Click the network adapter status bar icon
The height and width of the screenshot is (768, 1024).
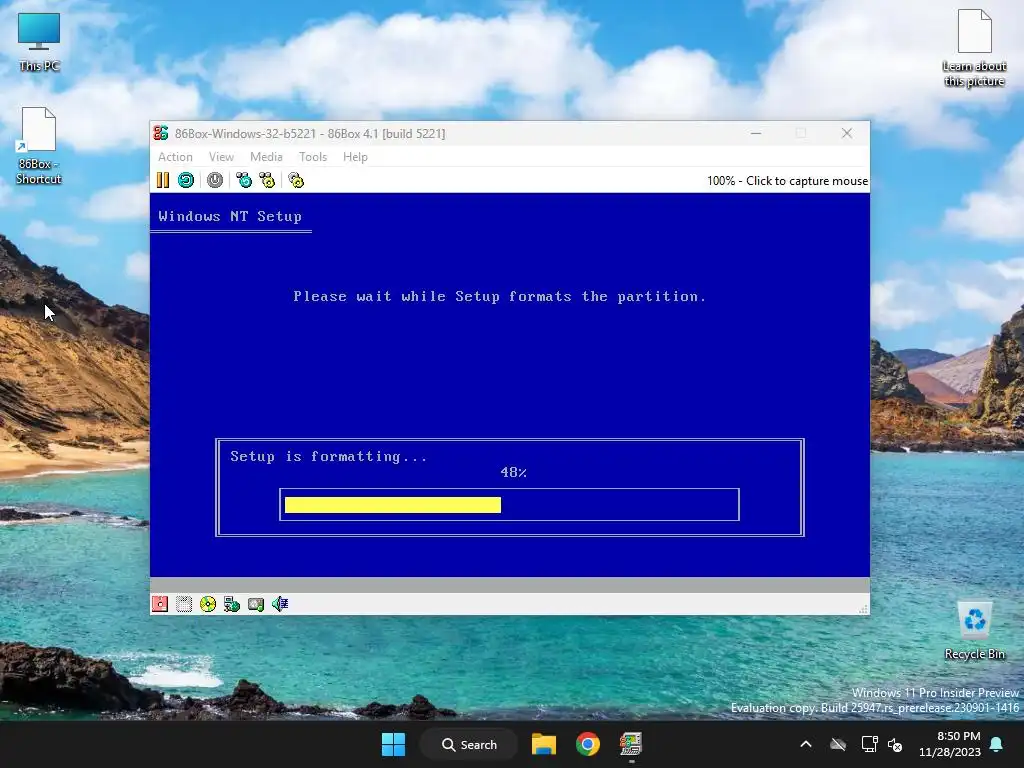(x=232, y=604)
